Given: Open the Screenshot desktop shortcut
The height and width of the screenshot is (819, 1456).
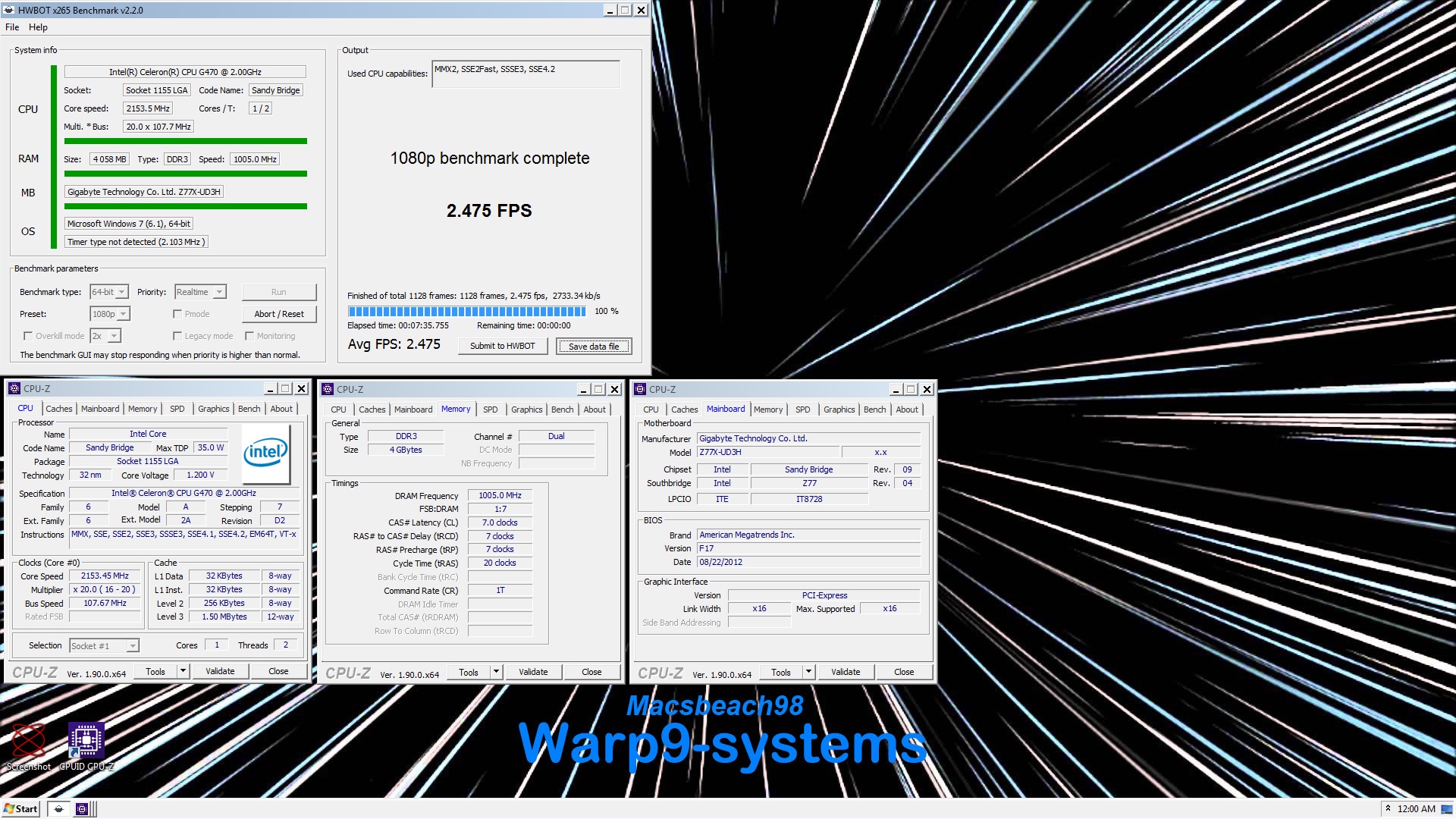Looking at the screenshot, I should click(x=29, y=747).
